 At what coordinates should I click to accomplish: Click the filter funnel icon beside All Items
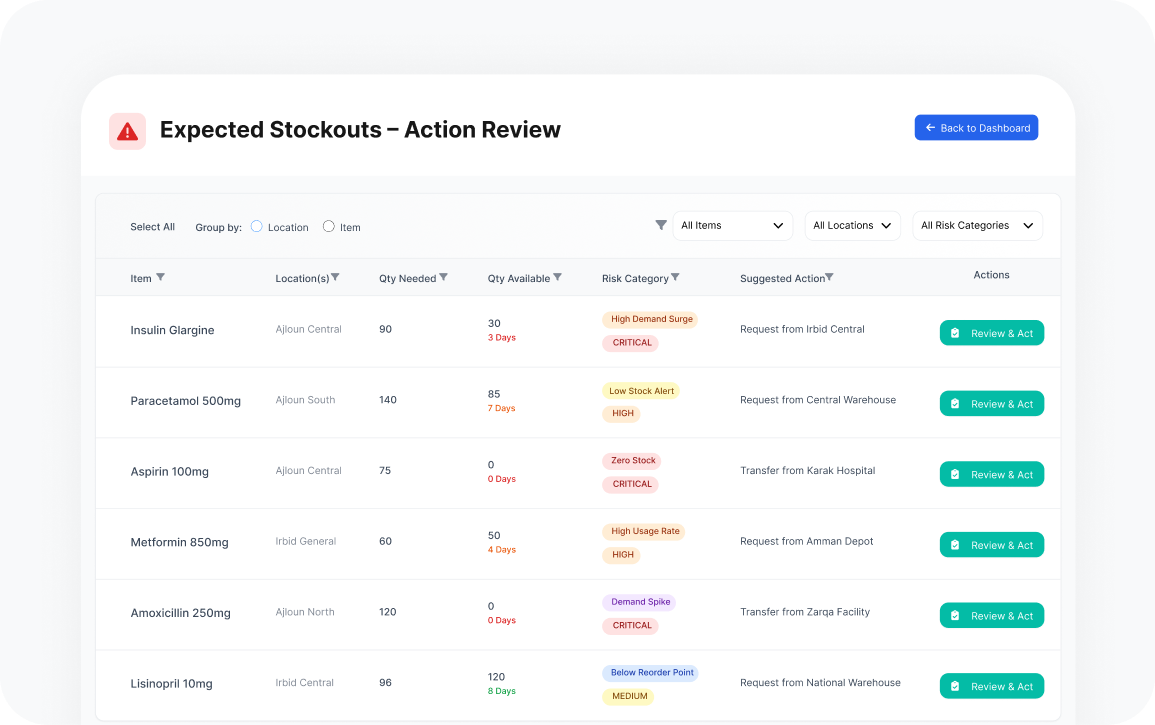click(x=660, y=225)
